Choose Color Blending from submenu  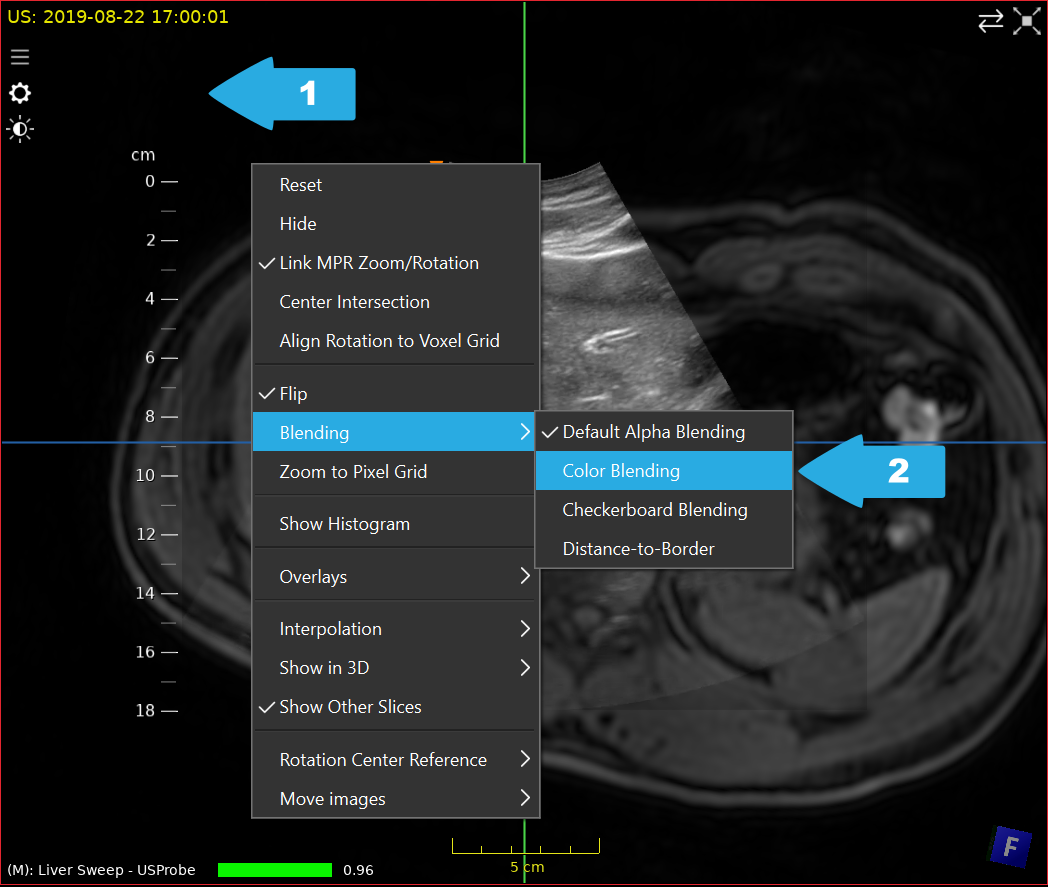pos(621,471)
